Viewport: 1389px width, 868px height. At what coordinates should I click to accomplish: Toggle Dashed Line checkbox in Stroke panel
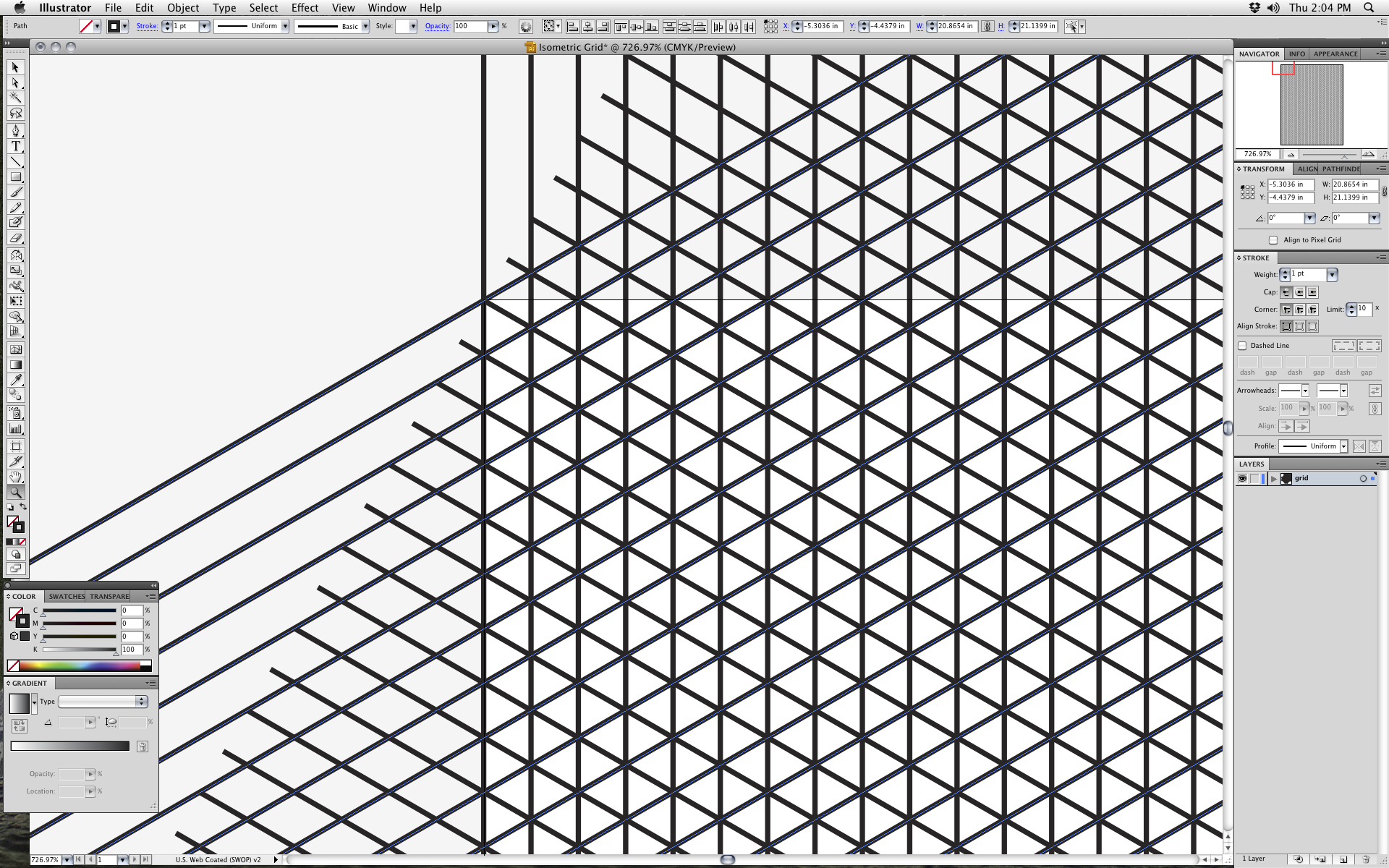(x=1244, y=345)
